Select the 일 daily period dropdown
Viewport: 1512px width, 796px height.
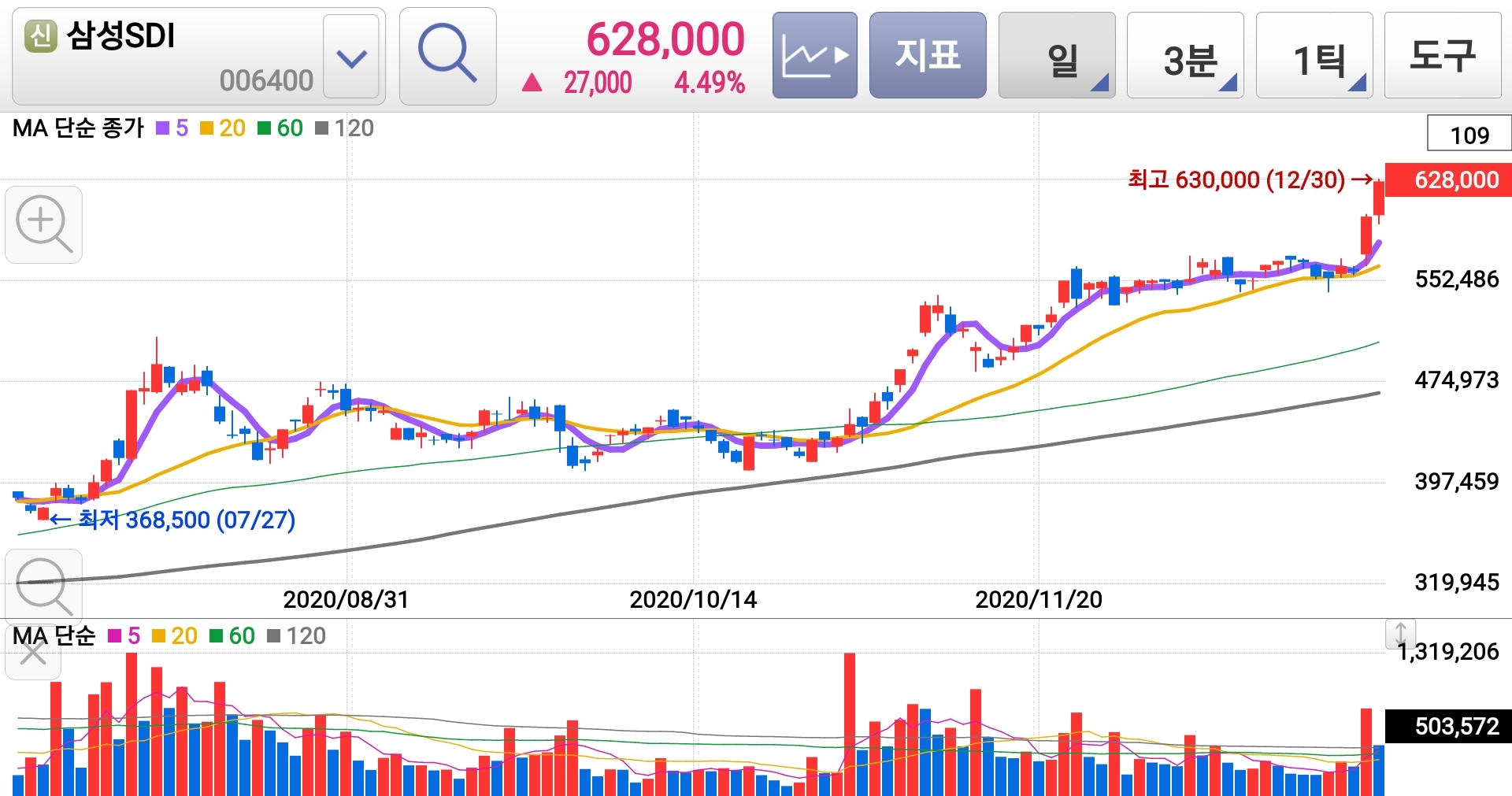pos(1057,56)
